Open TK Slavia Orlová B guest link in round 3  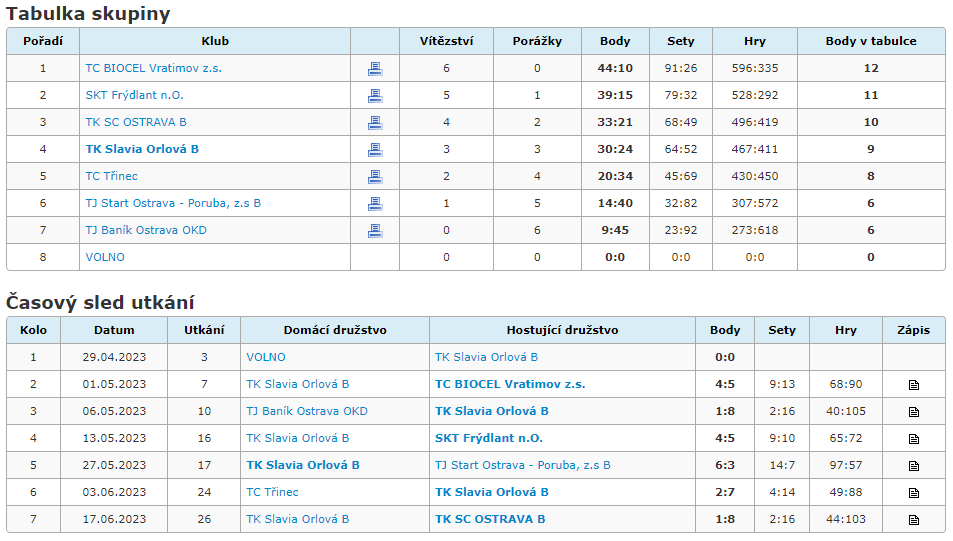tap(492, 411)
